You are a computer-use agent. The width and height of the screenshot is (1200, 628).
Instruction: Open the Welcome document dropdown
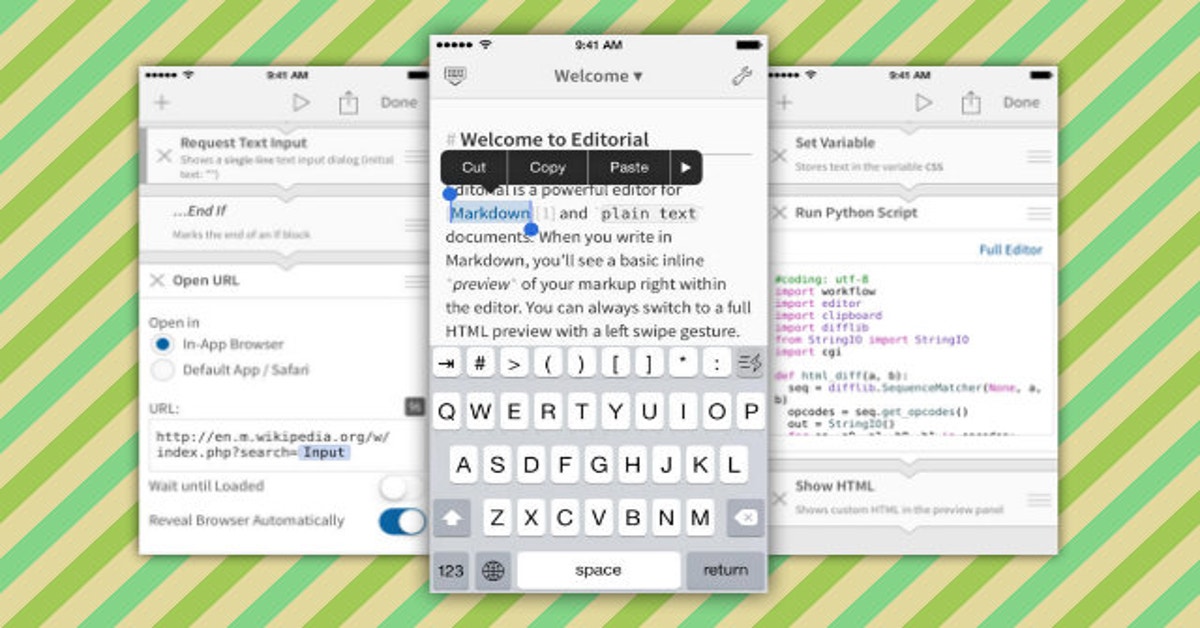[x=598, y=76]
